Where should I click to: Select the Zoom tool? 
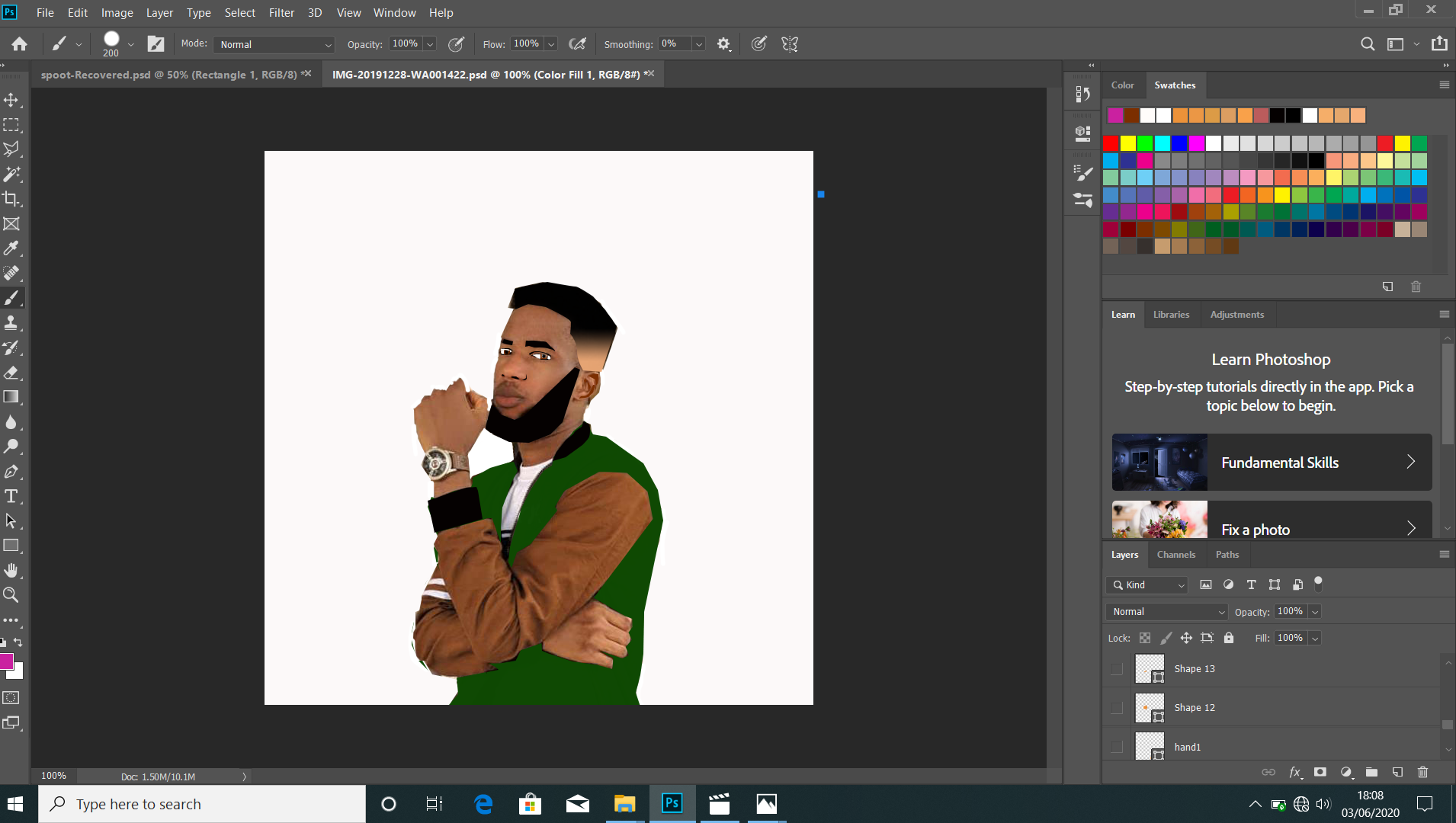coord(11,595)
